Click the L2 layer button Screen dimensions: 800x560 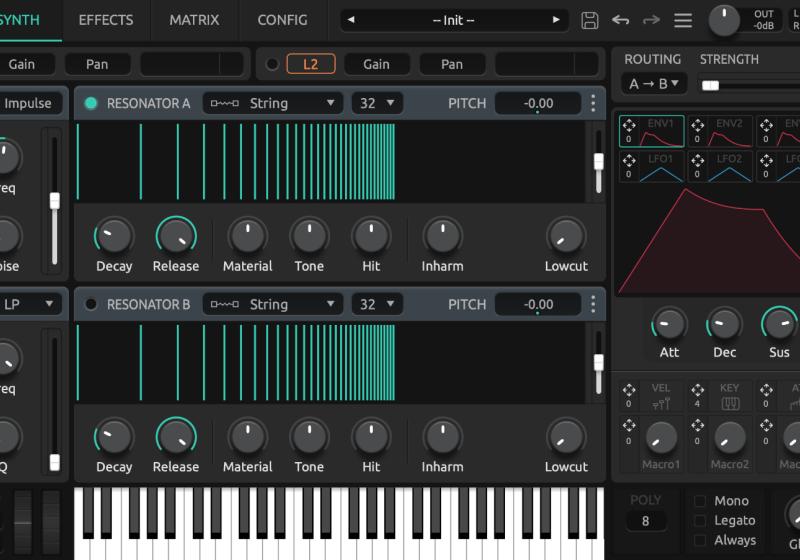pos(310,64)
